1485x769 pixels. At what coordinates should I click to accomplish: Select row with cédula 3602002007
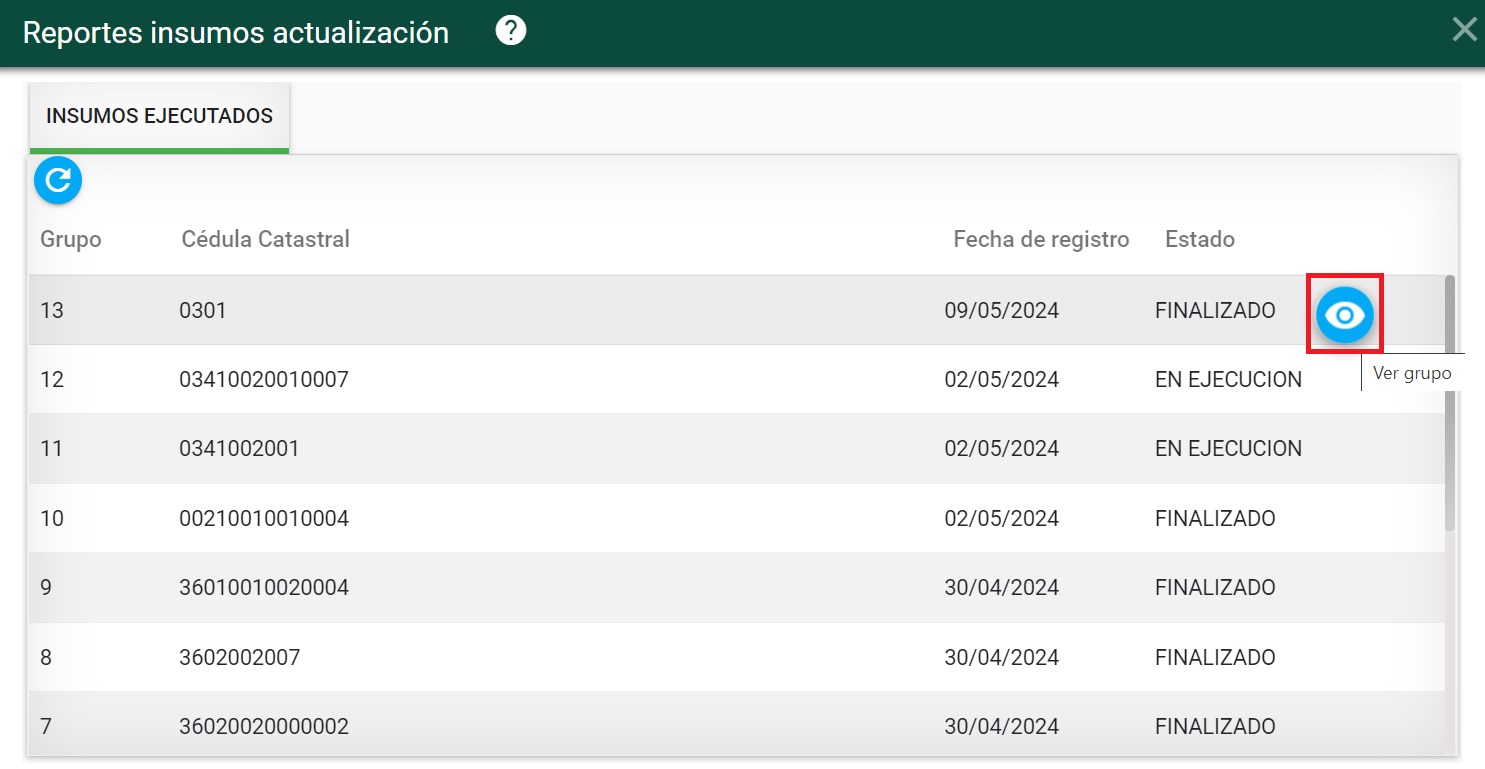coord(239,657)
